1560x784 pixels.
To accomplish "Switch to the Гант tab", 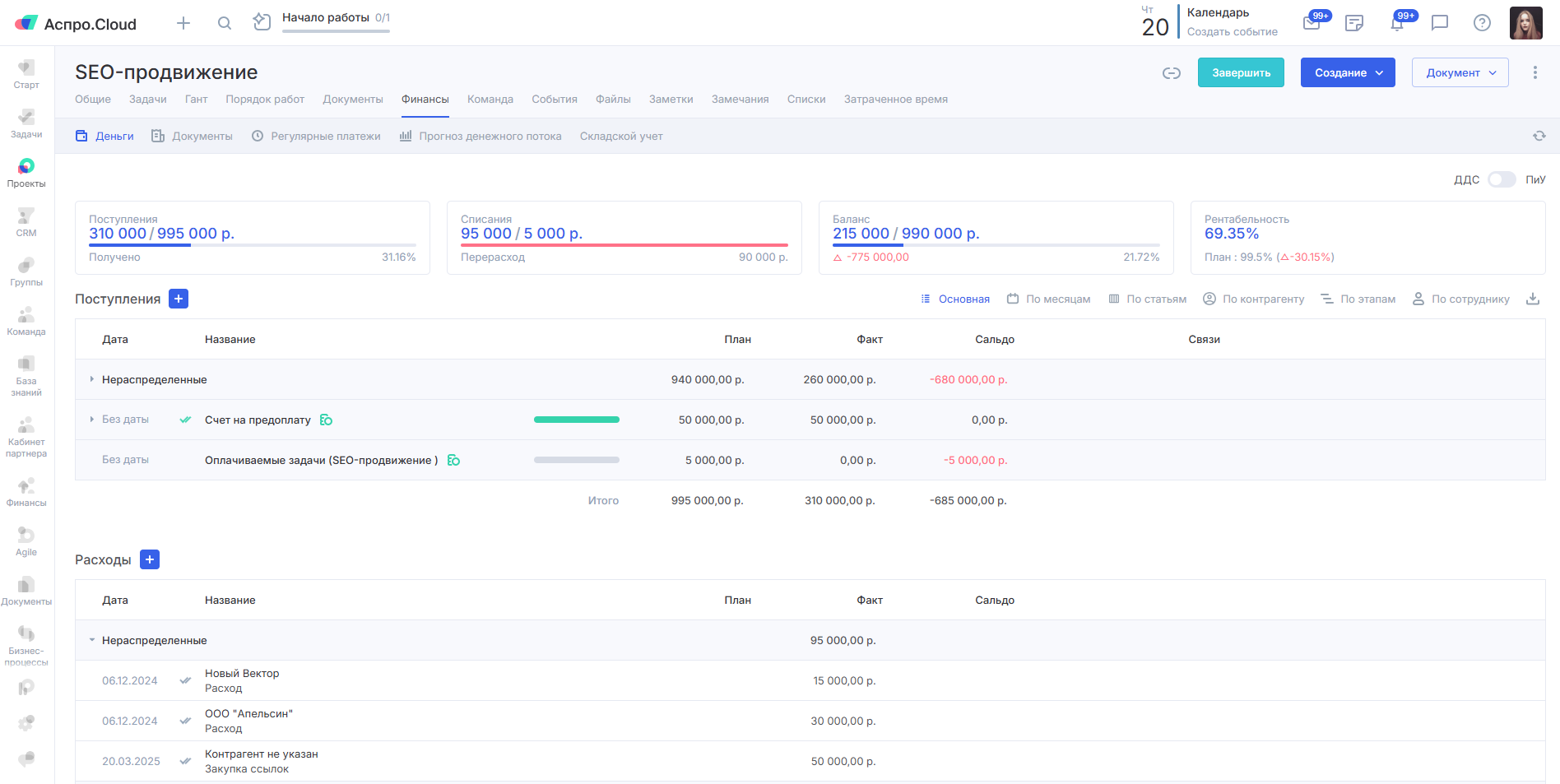I will point(196,99).
